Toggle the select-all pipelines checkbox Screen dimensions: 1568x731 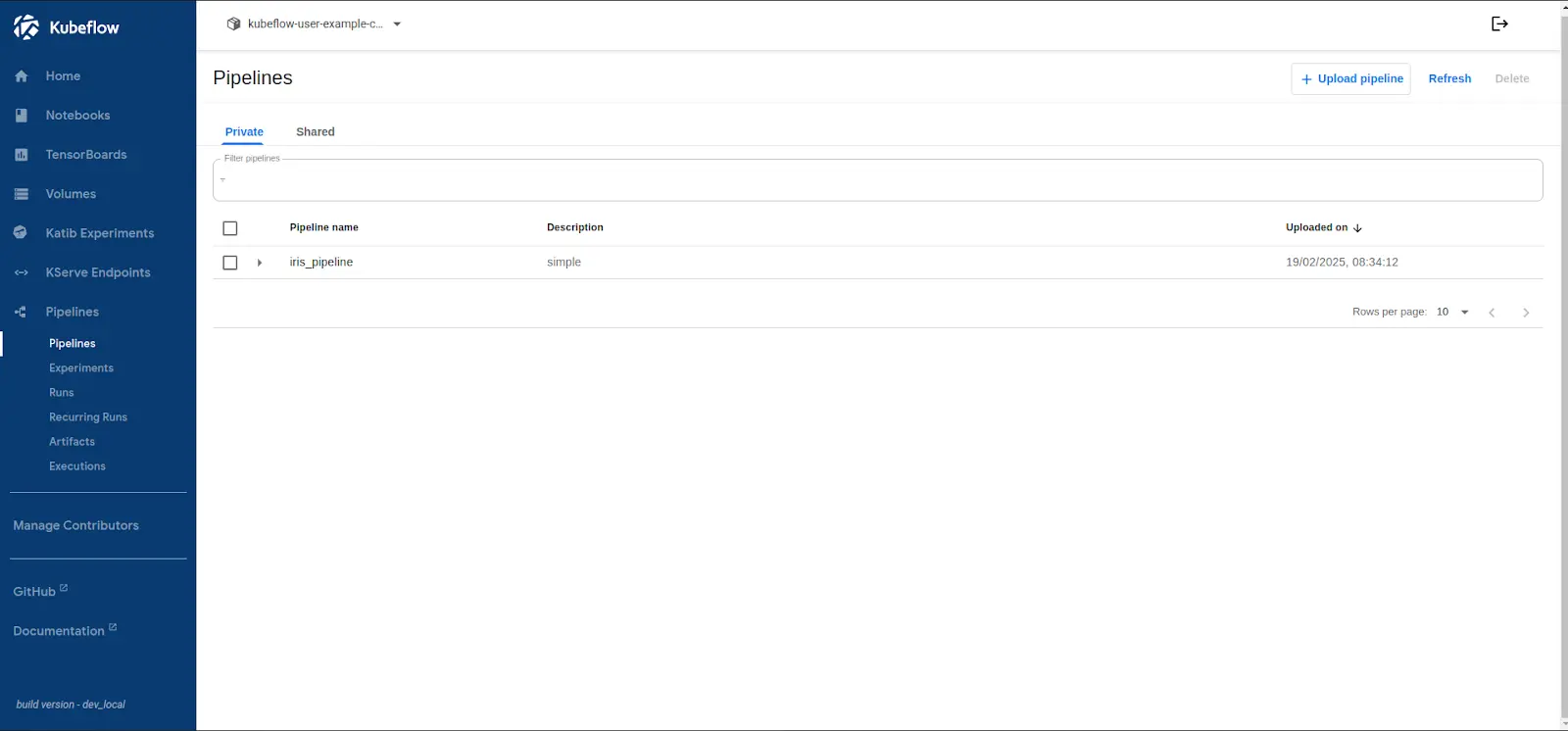tap(230, 228)
